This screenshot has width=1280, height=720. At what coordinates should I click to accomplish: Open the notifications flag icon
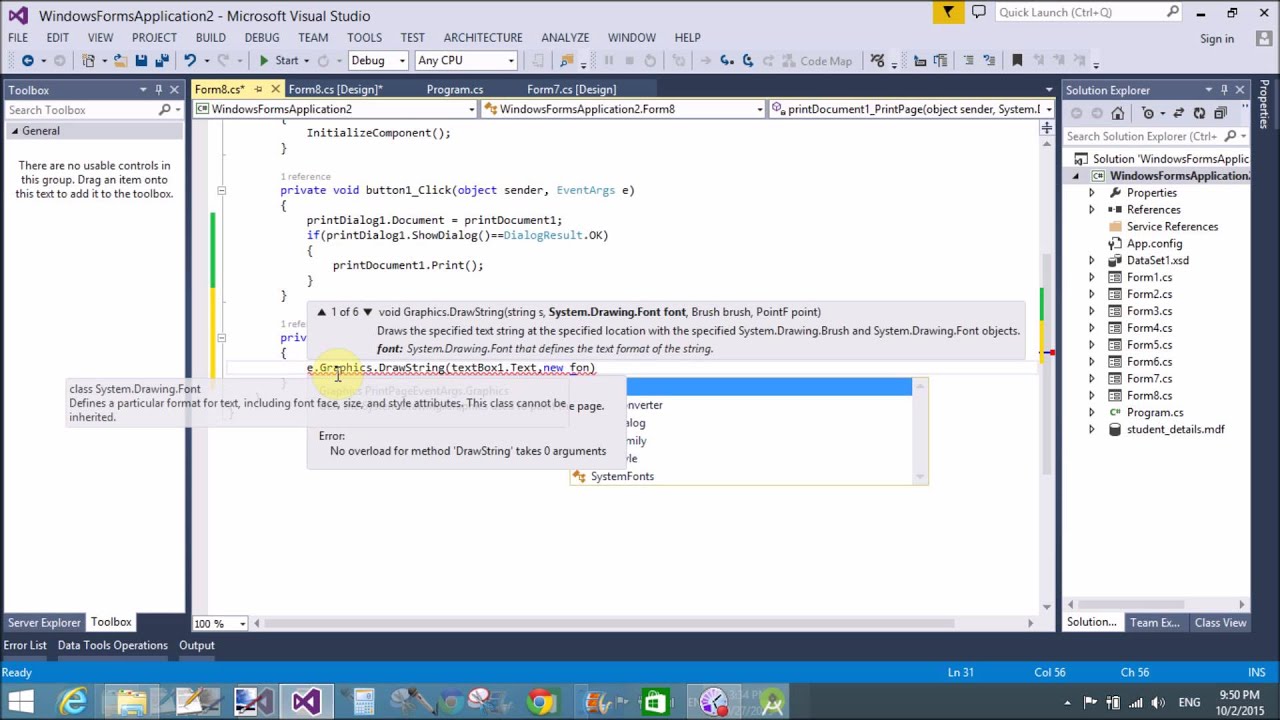pos(948,13)
